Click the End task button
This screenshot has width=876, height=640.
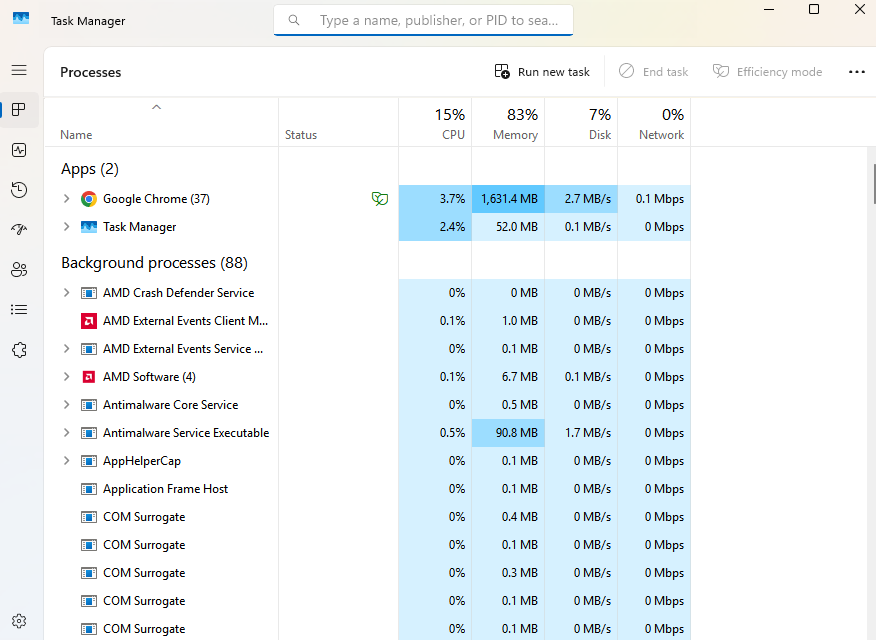(654, 72)
